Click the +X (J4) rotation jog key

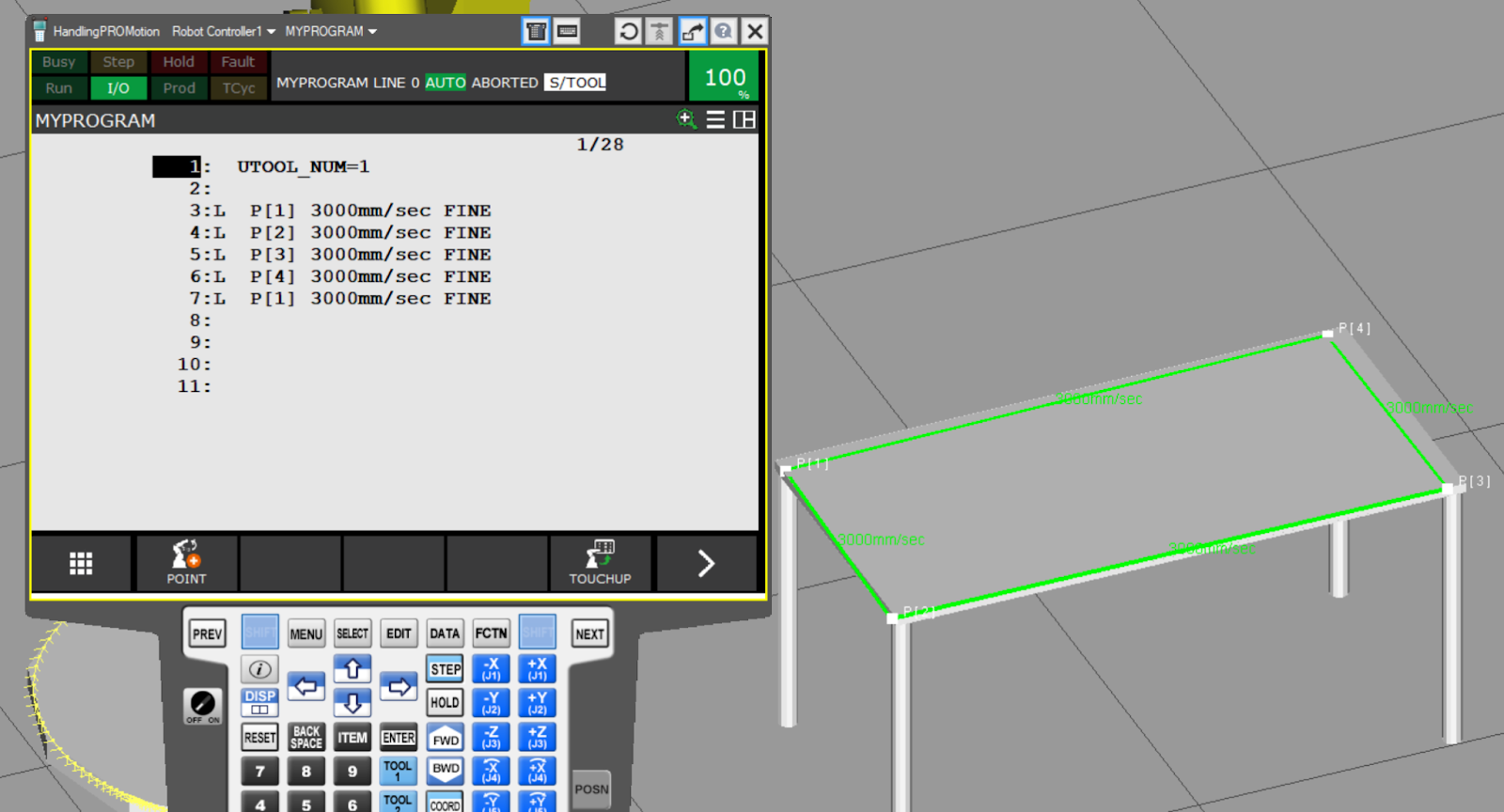538,771
